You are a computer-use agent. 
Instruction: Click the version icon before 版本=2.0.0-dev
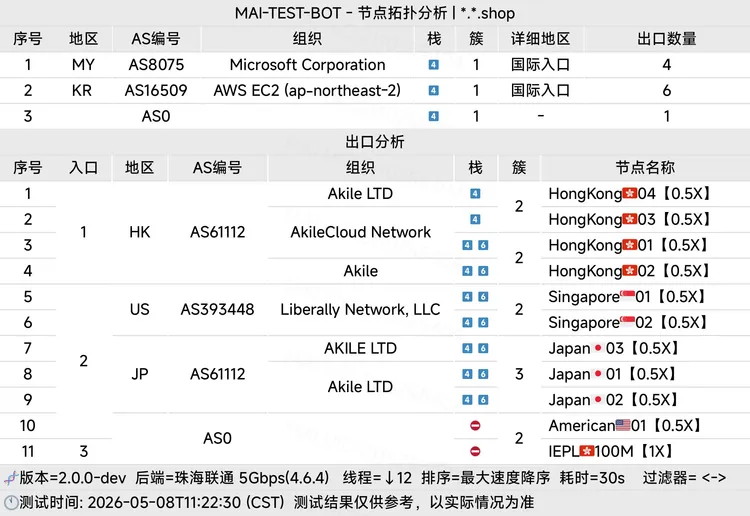coord(11,477)
